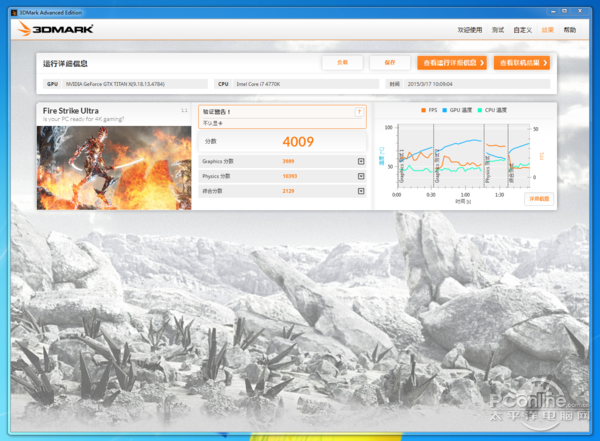Click the 不认显卡 warning message text
This screenshot has width=600, height=441.
pyautogui.click(x=212, y=123)
